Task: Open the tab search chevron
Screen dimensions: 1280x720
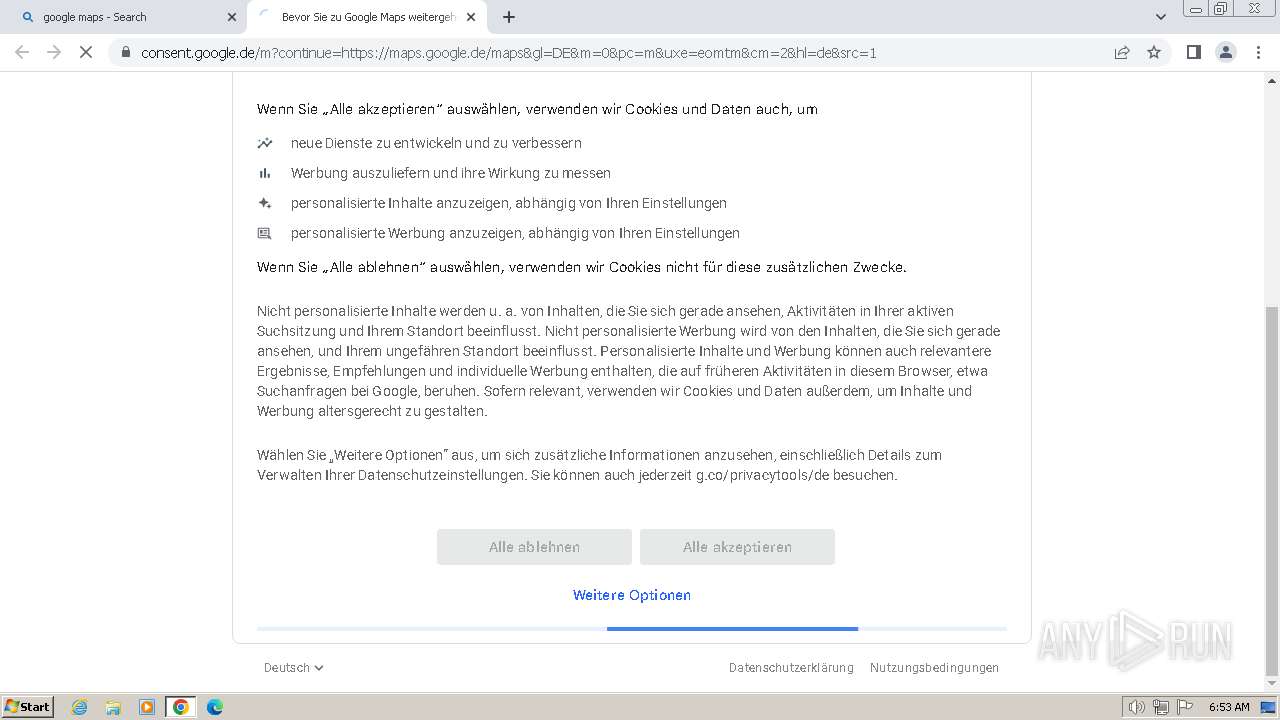Action: click(x=1160, y=17)
